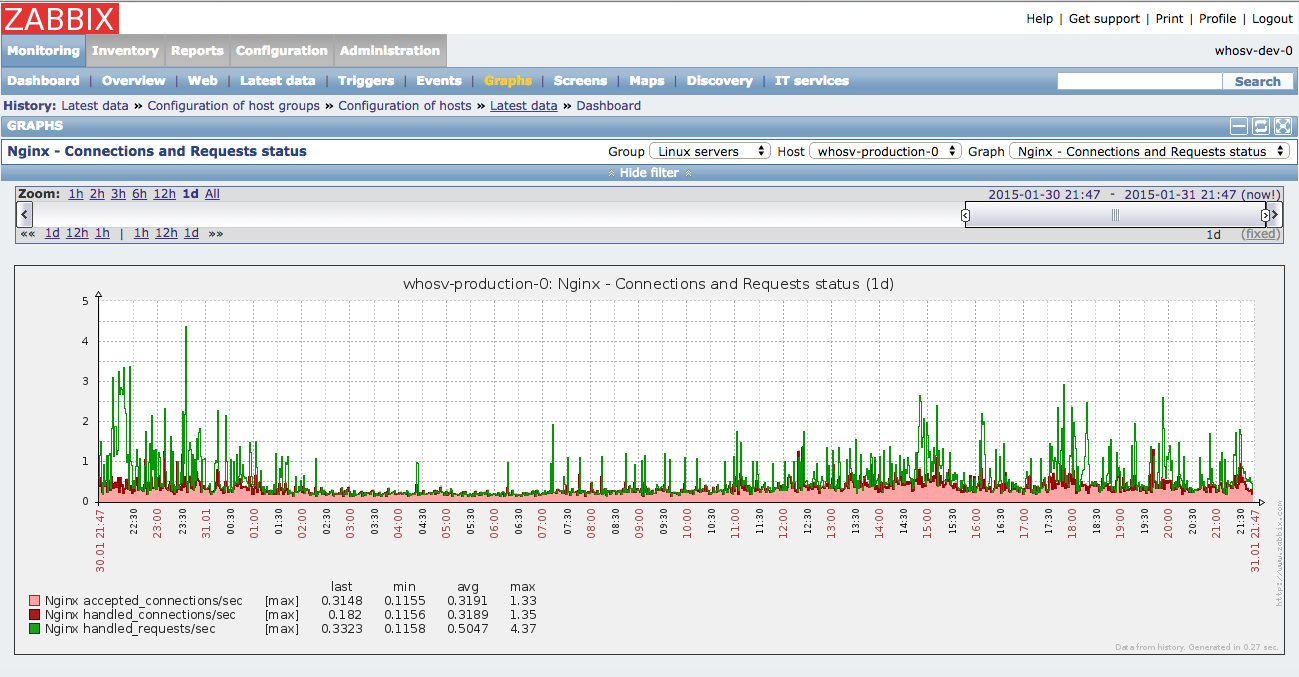1299x677 pixels.
Task: Go to the Screens submenu
Action: coord(580,81)
